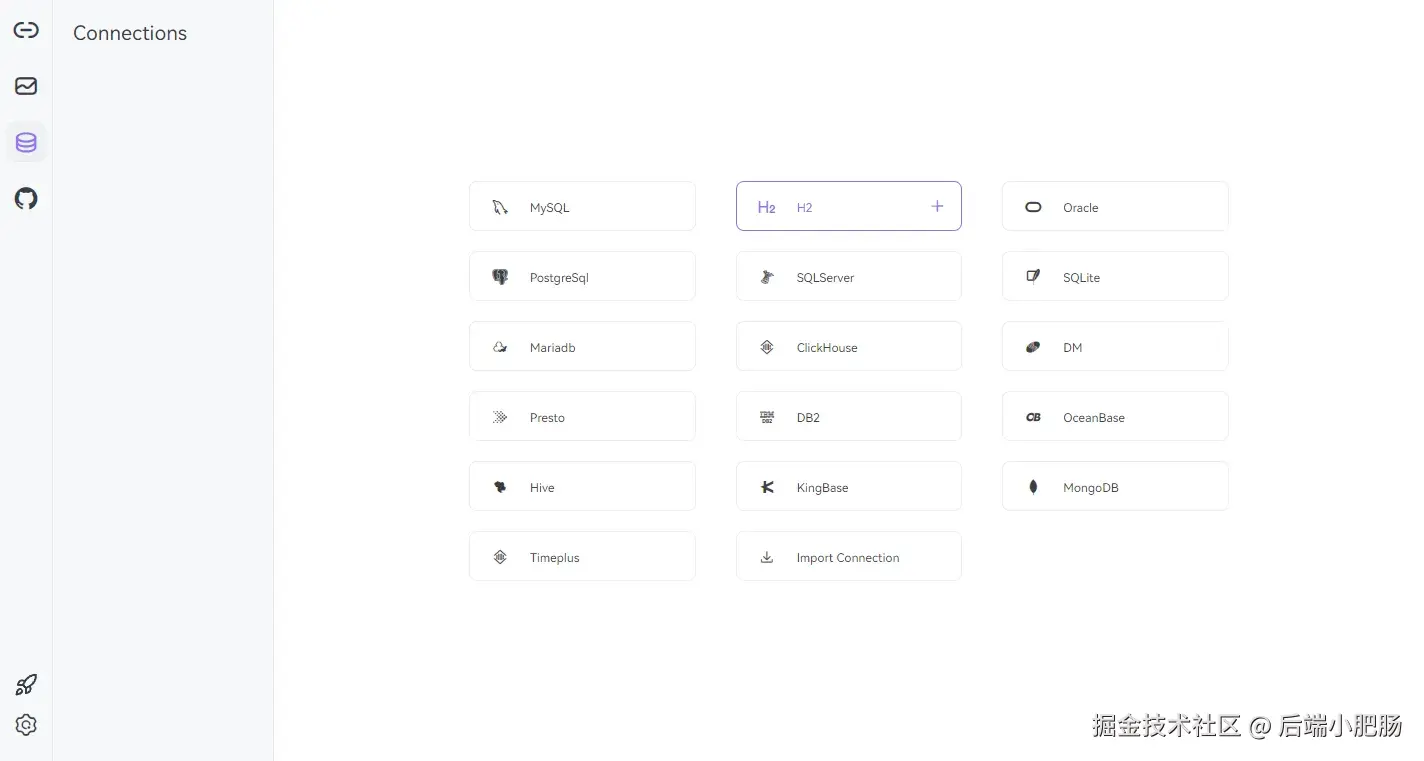Choose the Timeplus connection card

(x=581, y=556)
